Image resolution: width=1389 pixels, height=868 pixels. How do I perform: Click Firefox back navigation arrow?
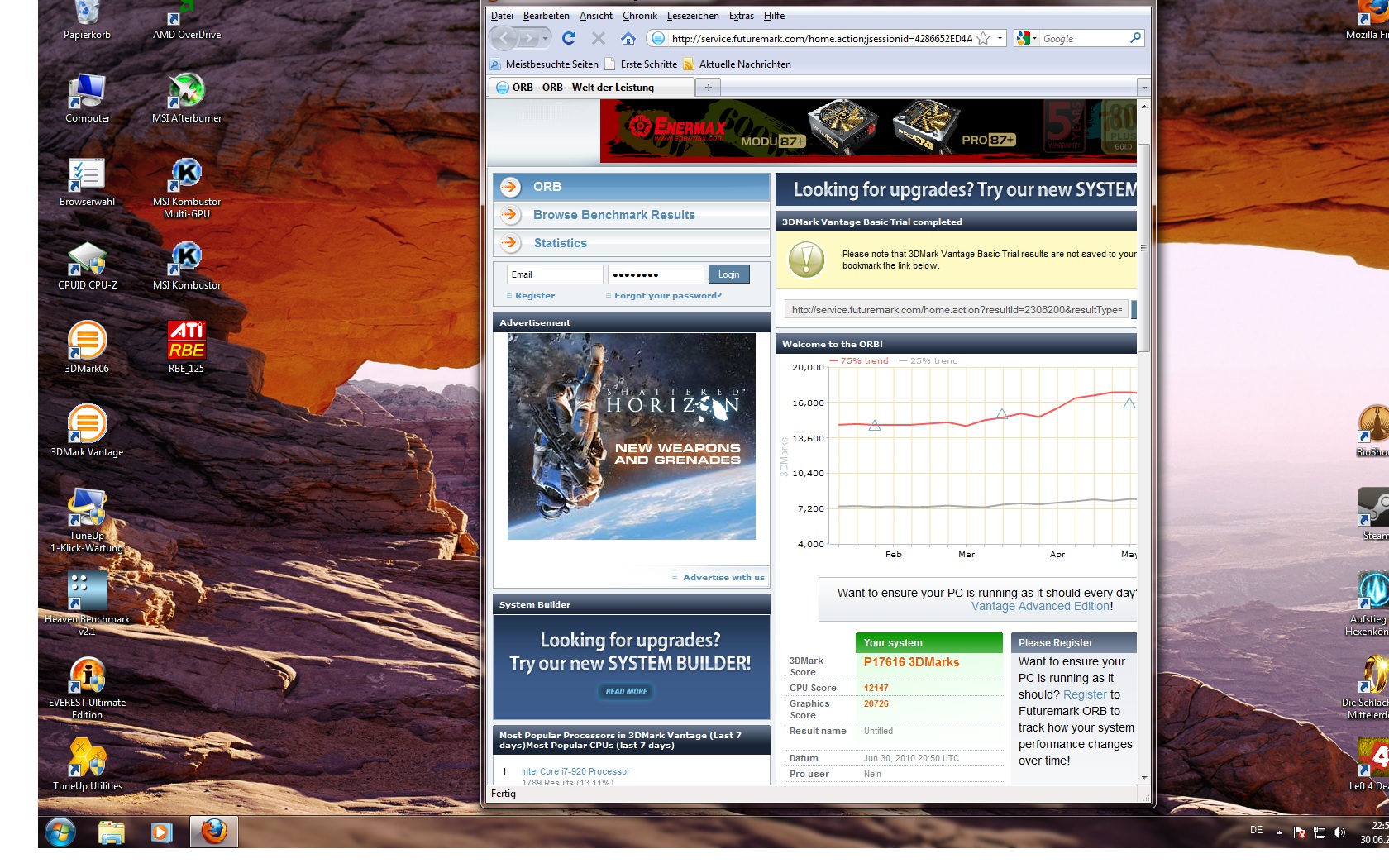(x=504, y=38)
